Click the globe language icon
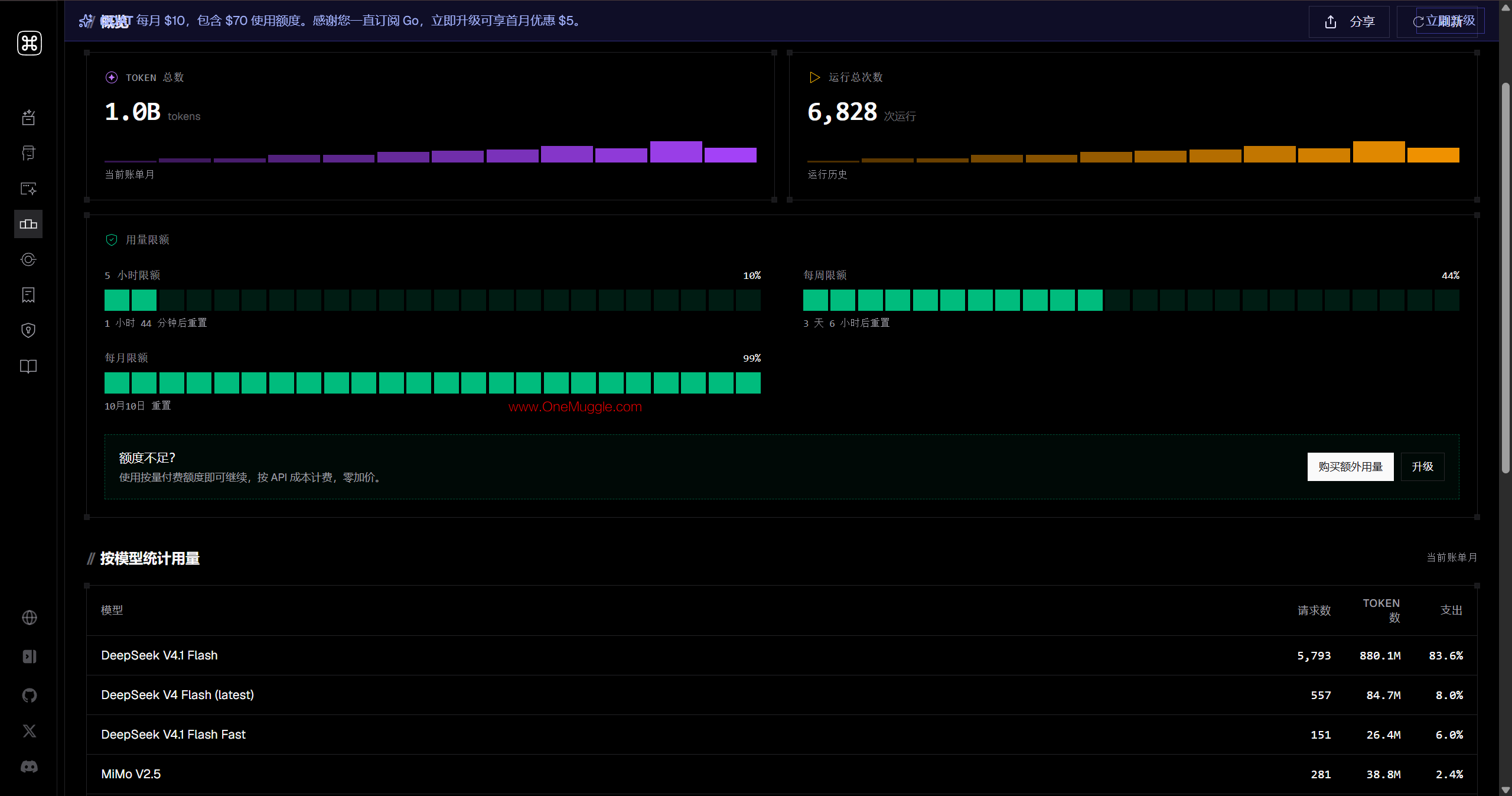Image resolution: width=1512 pixels, height=796 pixels. coord(30,618)
